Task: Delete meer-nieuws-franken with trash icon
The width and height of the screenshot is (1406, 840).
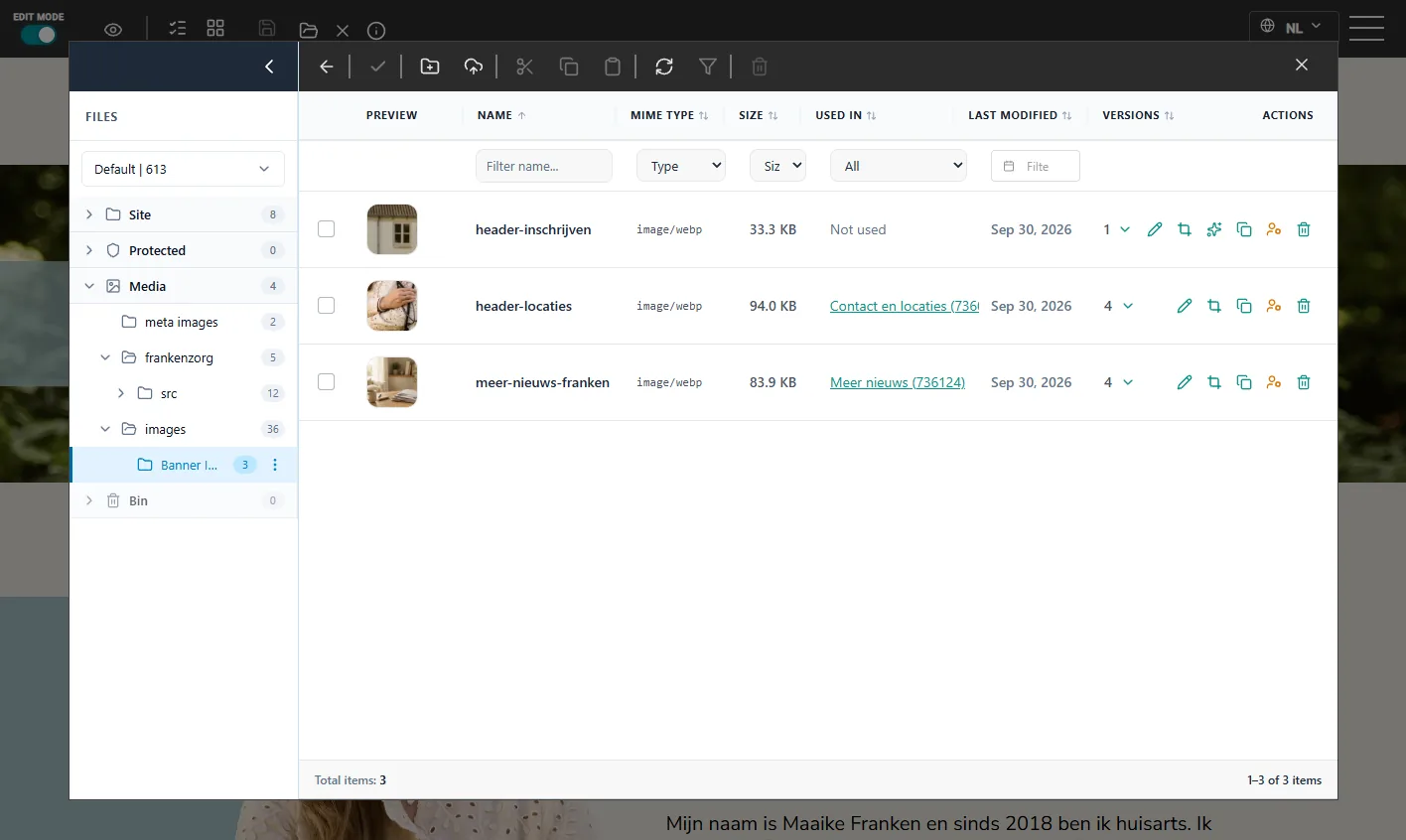Action: click(x=1304, y=382)
